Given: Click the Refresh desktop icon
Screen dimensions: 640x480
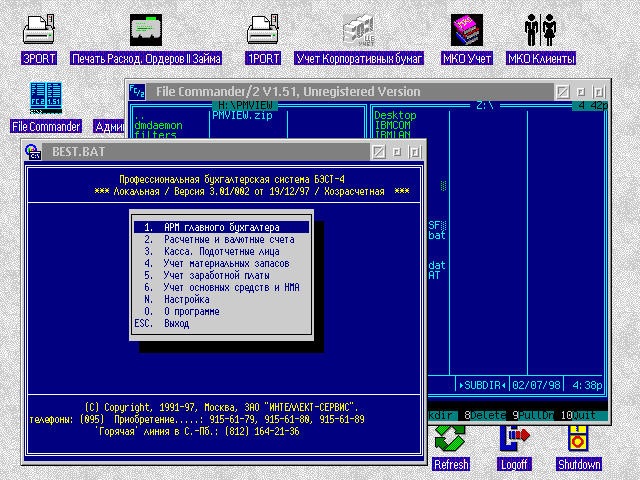Looking at the screenshot, I should 450,438.
